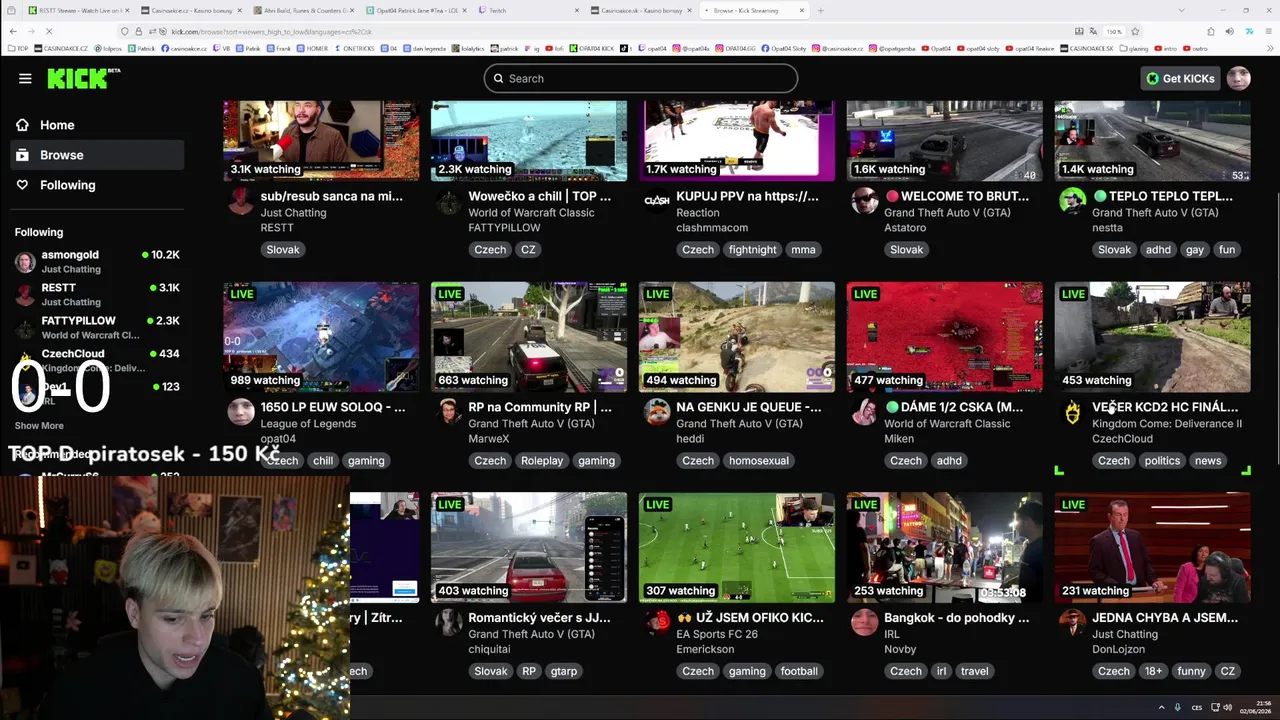This screenshot has height=720, width=1280.
Task: Open RESTT channel in Following list
Action: [x=96, y=294]
